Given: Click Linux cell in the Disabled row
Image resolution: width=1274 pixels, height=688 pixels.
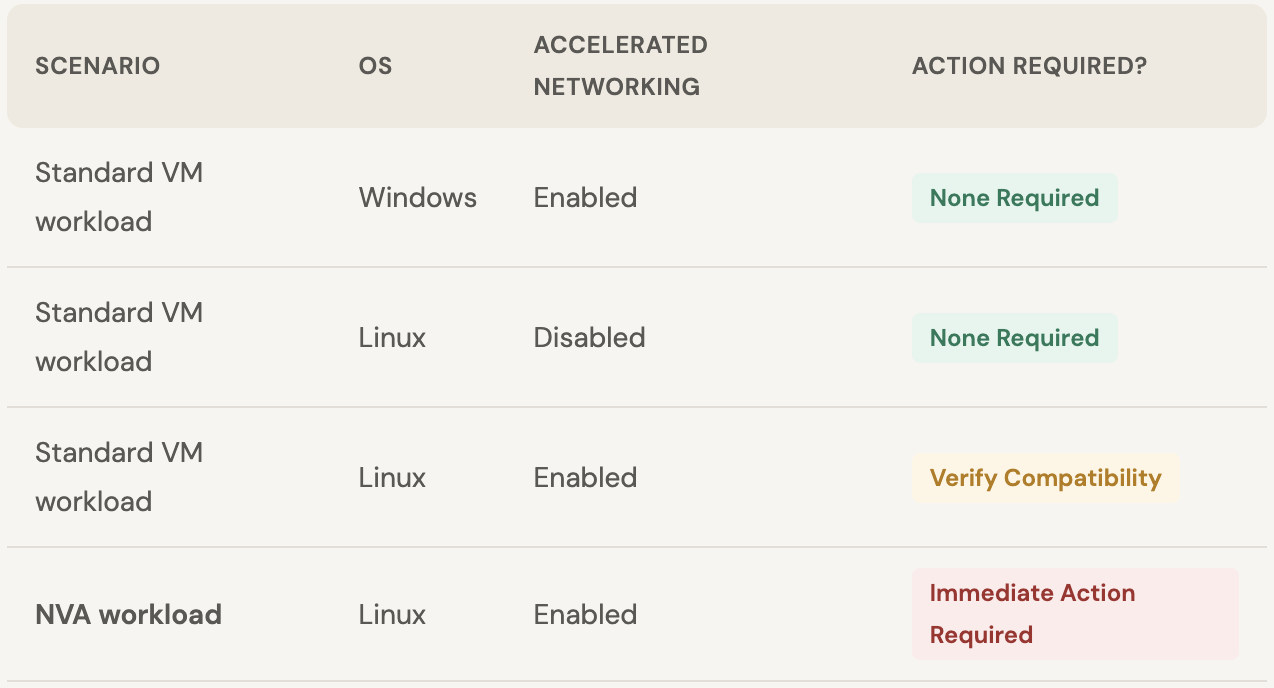Looking at the screenshot, I should click(x=392, y=338).
